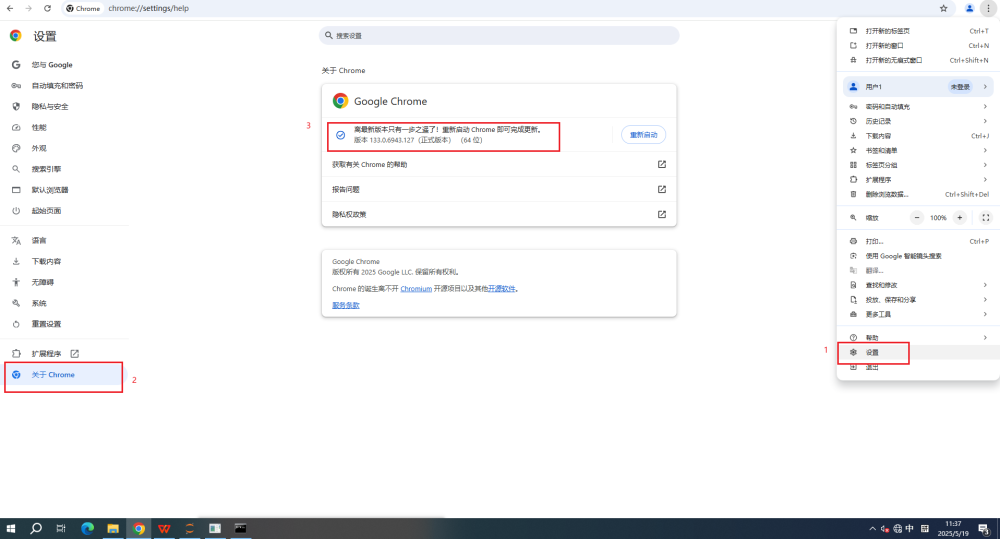This screenshot has height=539, width=1000.
Task: Choose 删除浏览数据... menu item
Action: click(x=918, y=195)
